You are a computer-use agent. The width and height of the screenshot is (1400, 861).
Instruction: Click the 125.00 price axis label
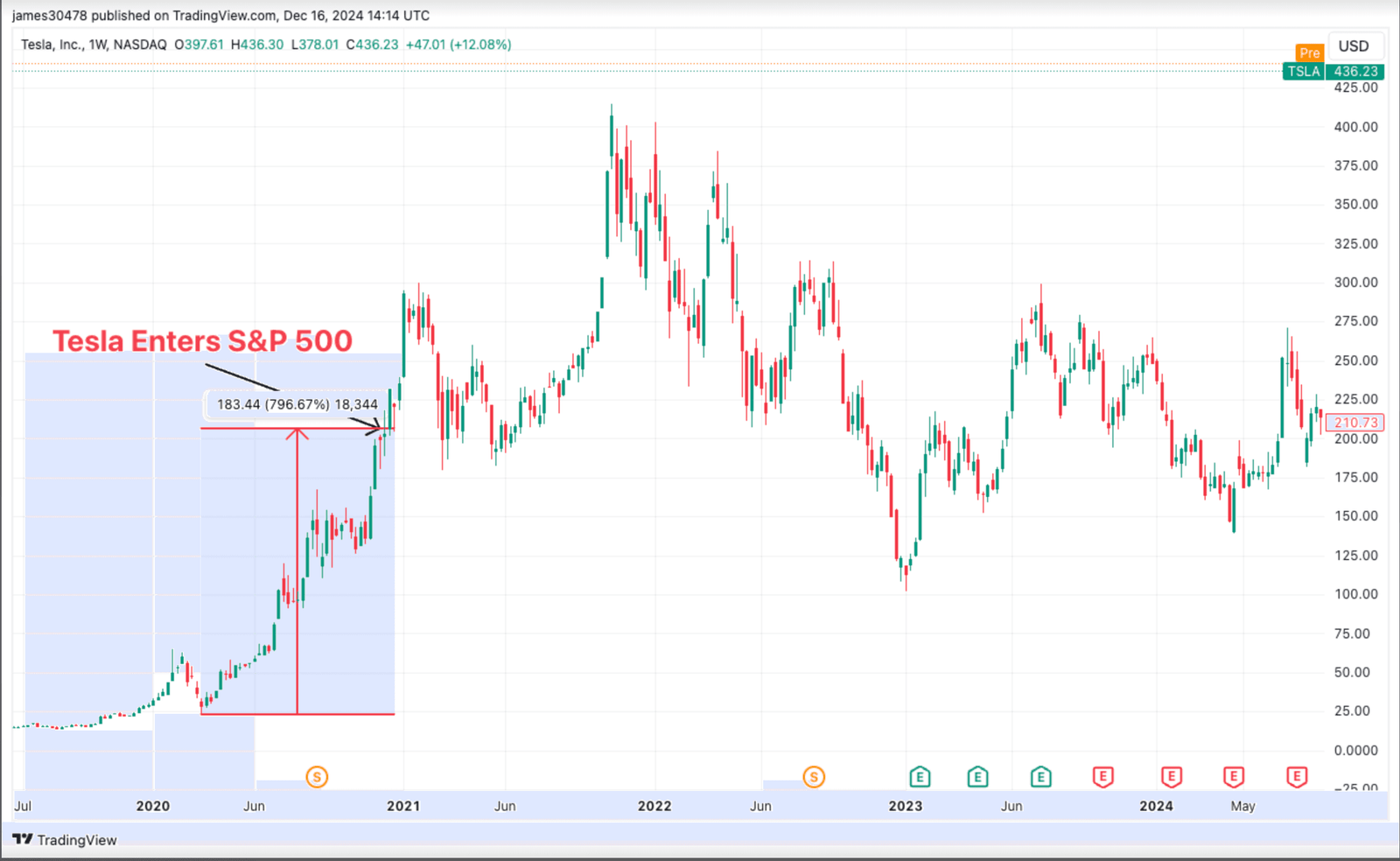point(1355,556)
